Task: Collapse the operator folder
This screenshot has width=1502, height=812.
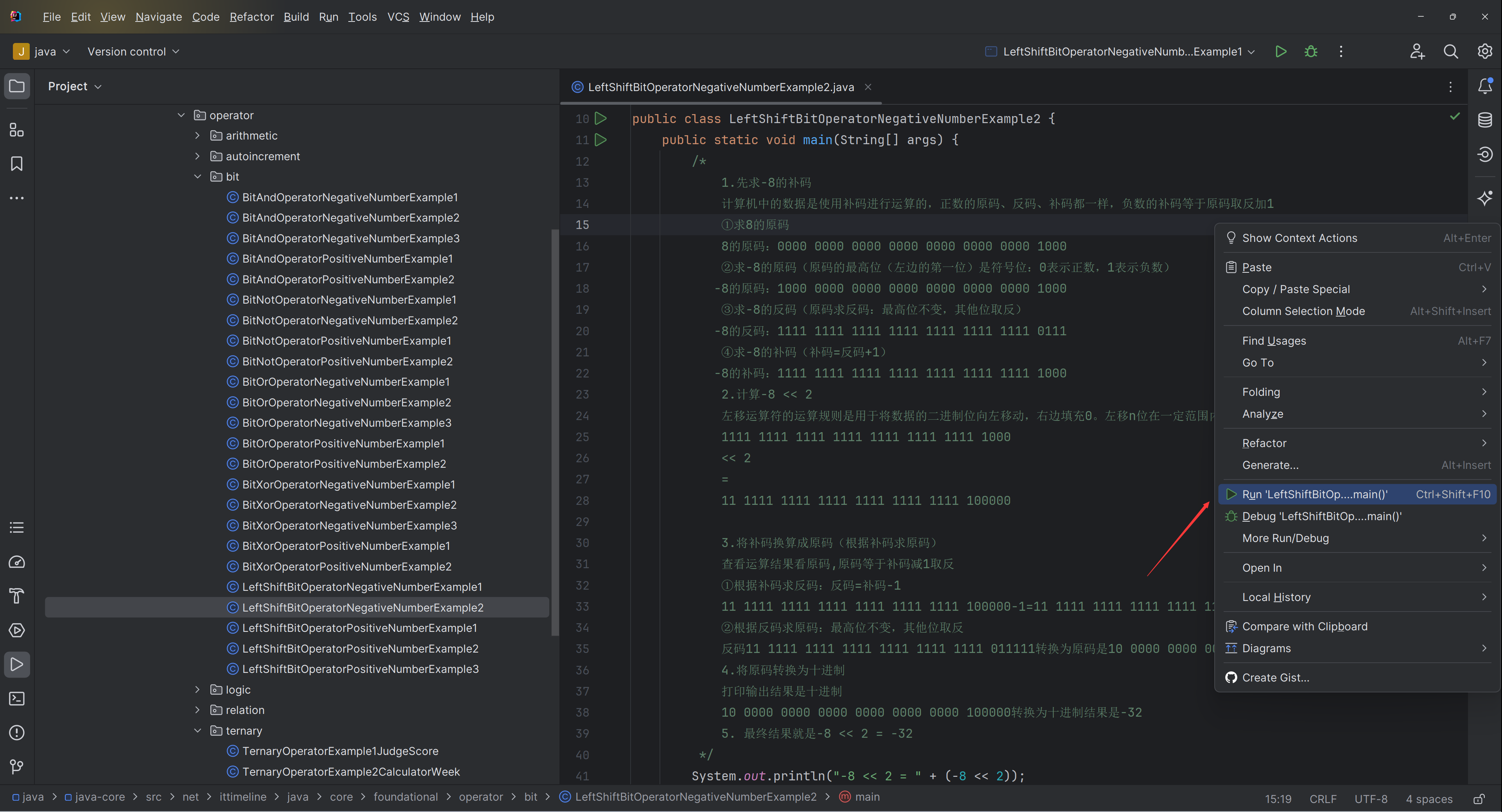Action: point(181,115)
